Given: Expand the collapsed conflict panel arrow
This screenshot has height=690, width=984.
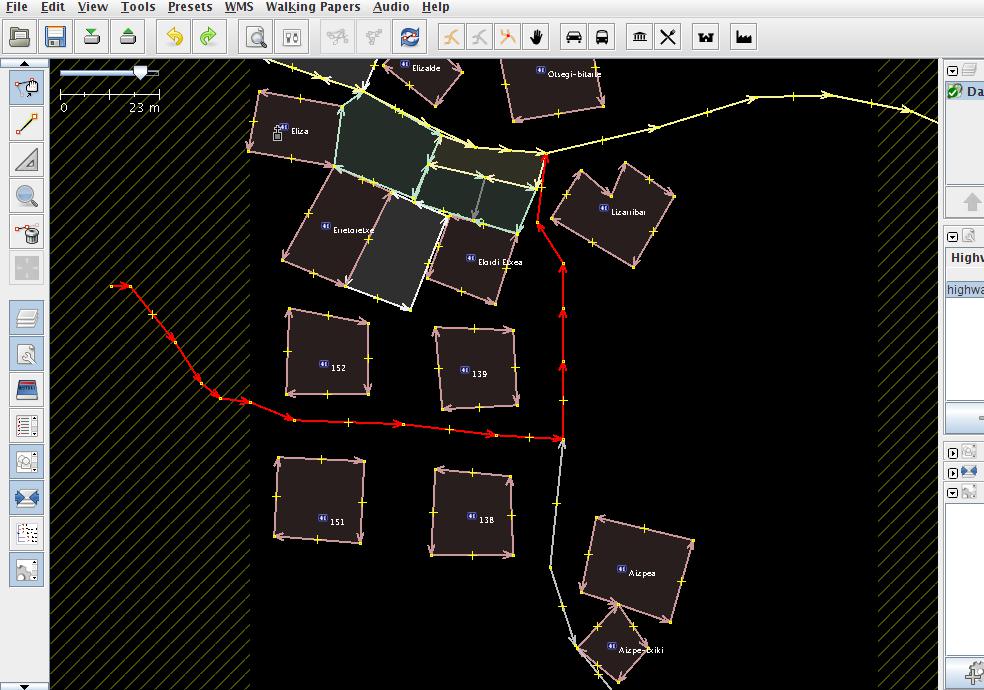Looking at the screenshot, I should 953,472.
